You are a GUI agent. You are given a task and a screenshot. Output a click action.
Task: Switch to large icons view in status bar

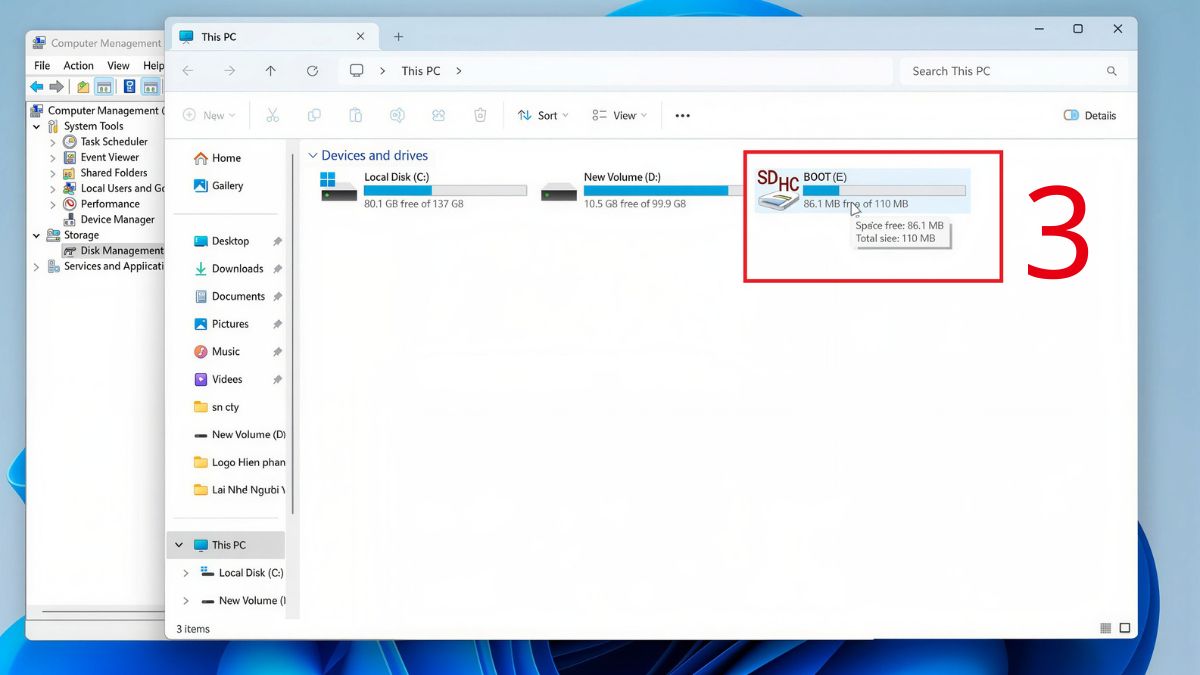(1125, 628)
